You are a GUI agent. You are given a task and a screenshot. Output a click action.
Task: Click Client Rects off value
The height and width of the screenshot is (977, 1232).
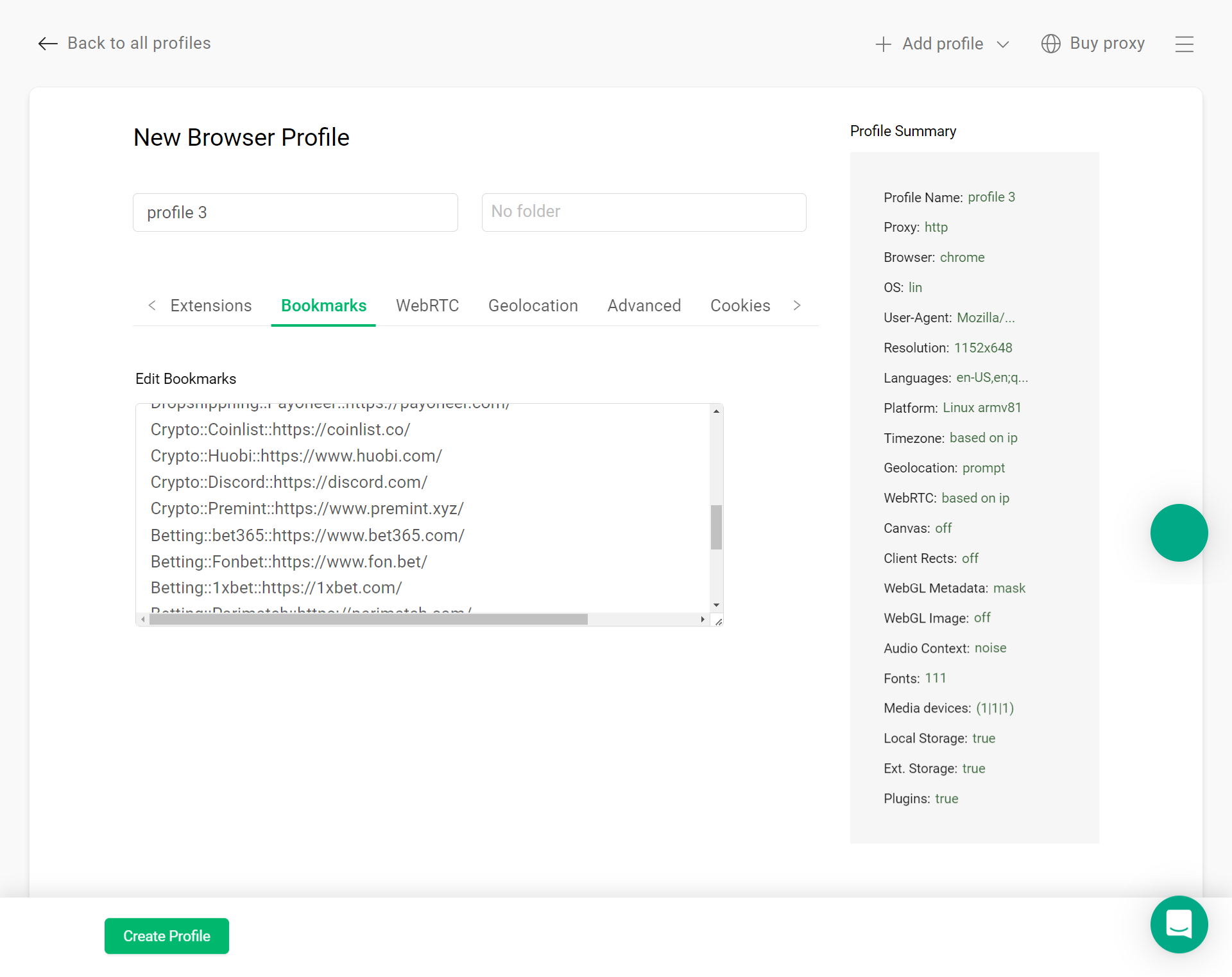[970, 558]
